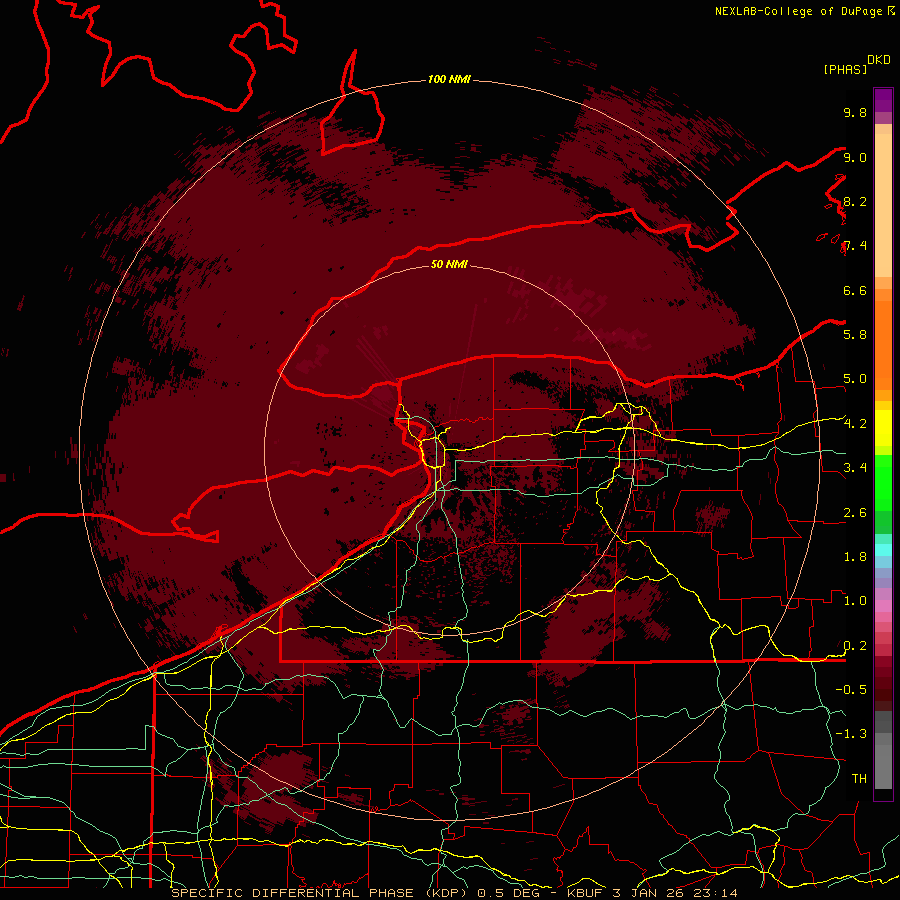Click the bright green segment of color bar
The width and height of the screenshot is (900, 900).
click(x=883, y=482)
